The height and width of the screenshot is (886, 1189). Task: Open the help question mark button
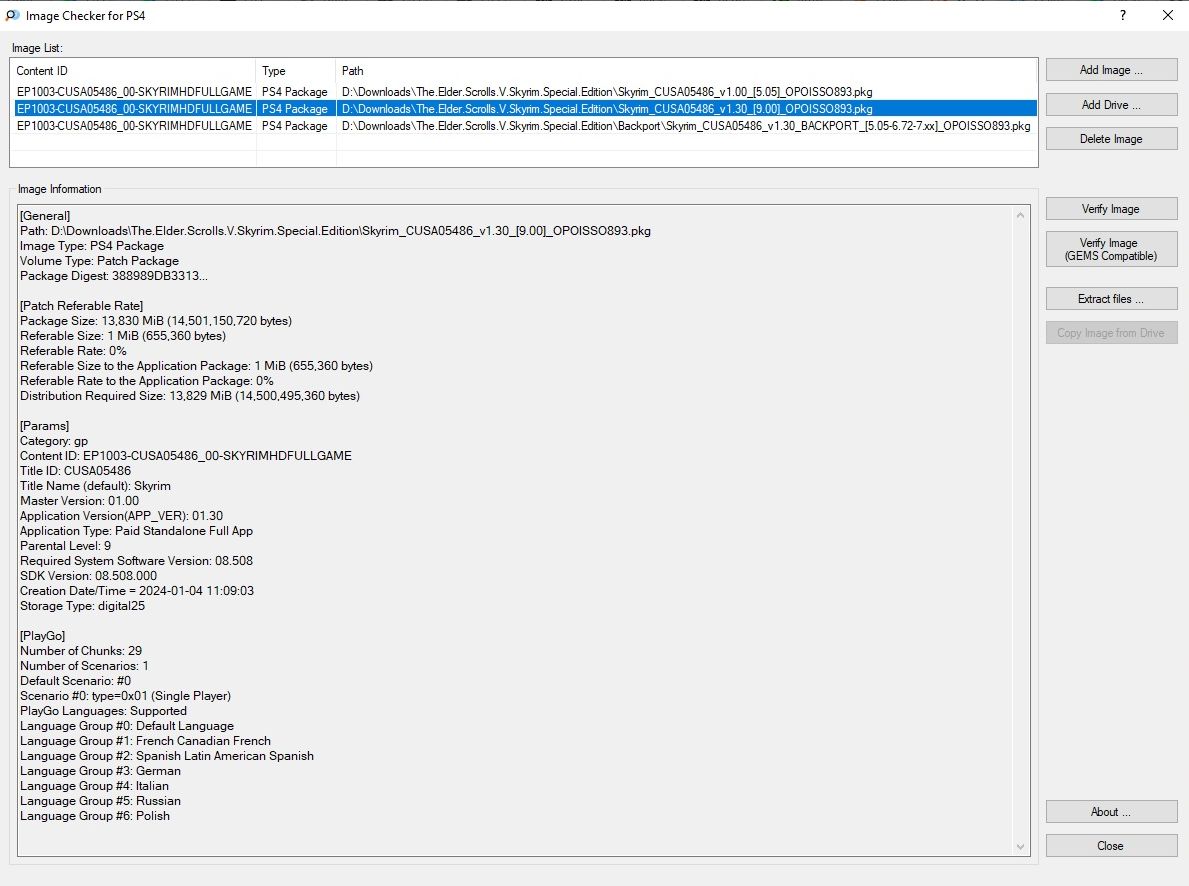(x=1123, y=15)
